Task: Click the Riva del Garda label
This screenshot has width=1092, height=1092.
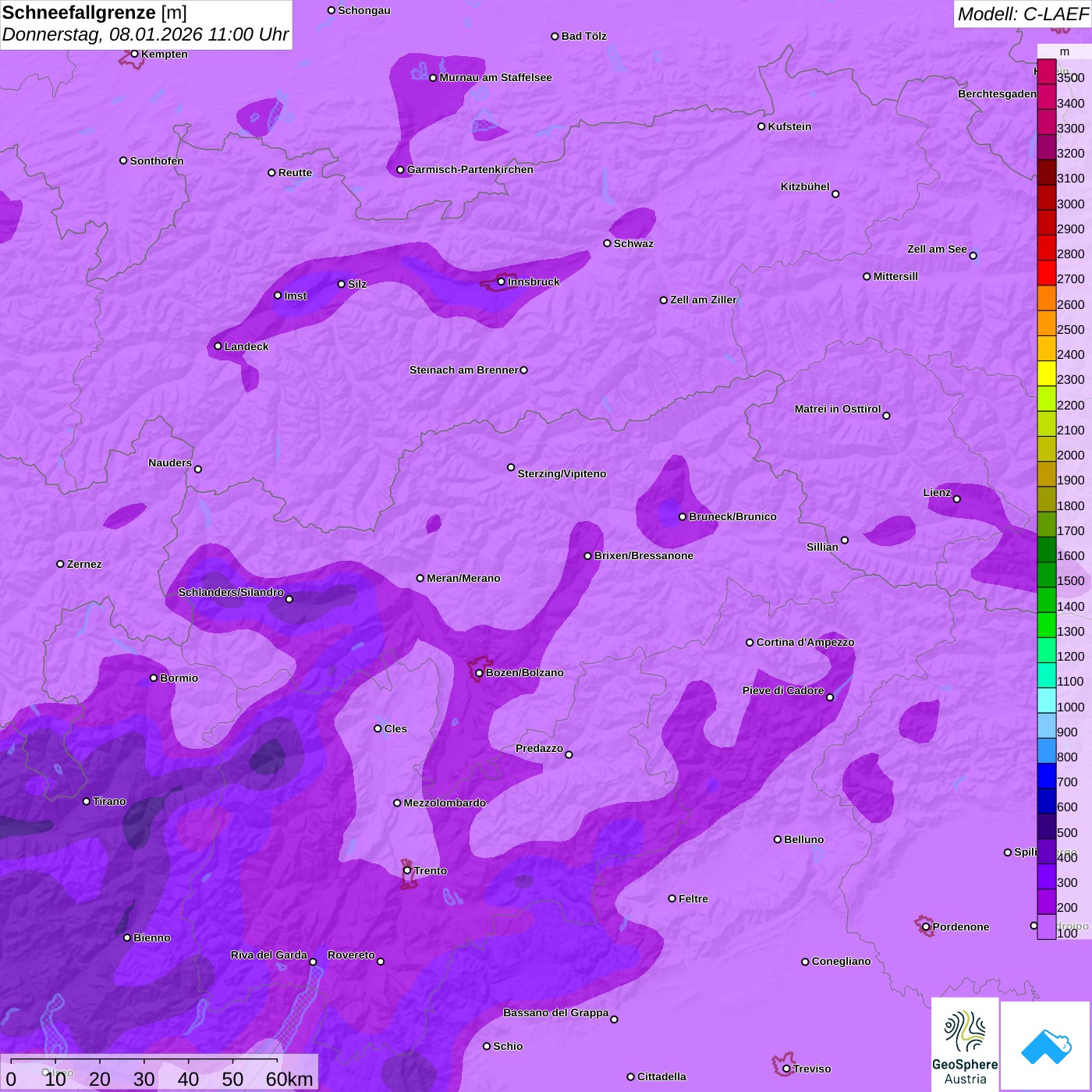Action: tap(269, 955)
